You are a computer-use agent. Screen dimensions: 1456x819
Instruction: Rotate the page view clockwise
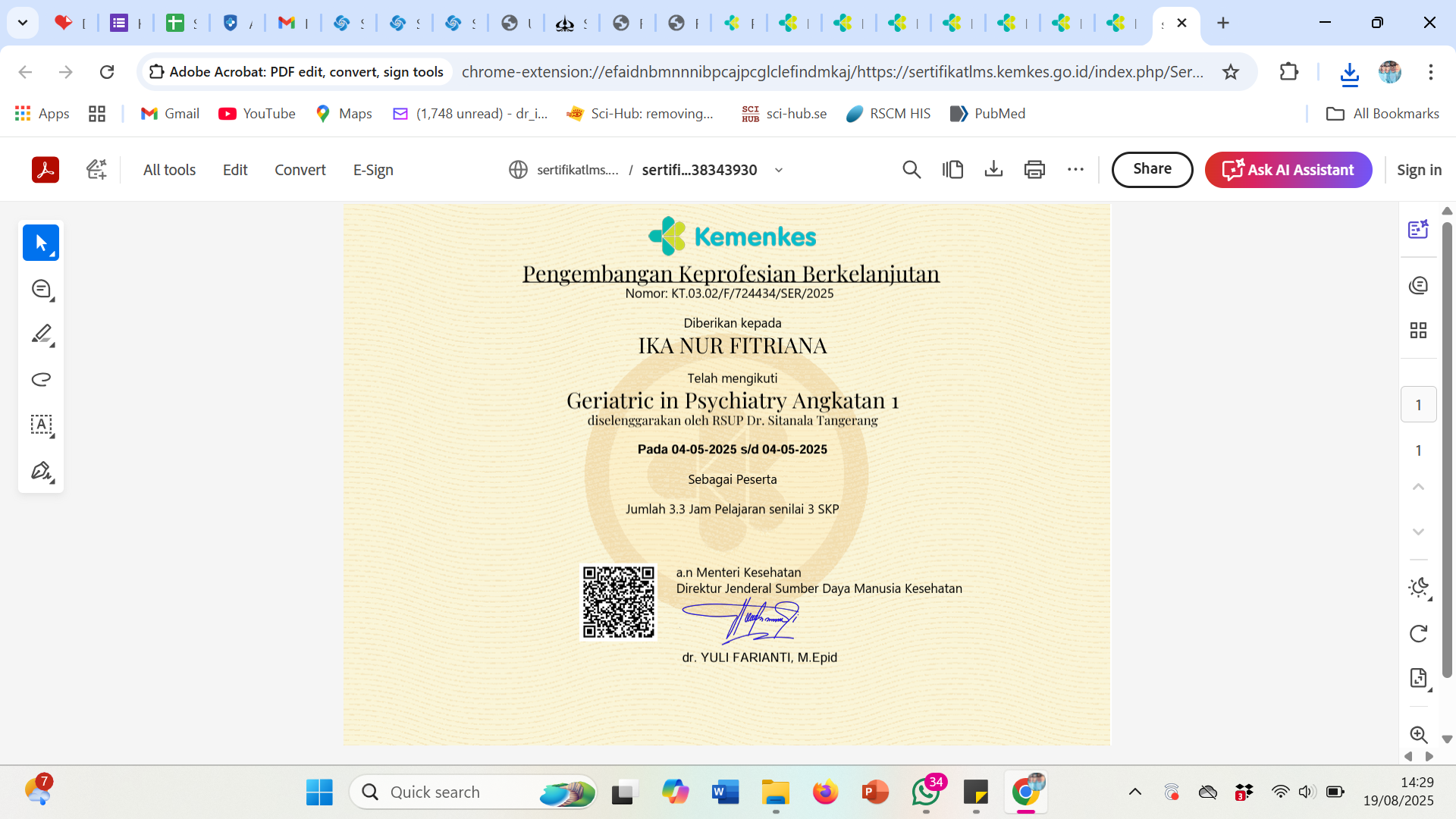(x=1418, y=633)
